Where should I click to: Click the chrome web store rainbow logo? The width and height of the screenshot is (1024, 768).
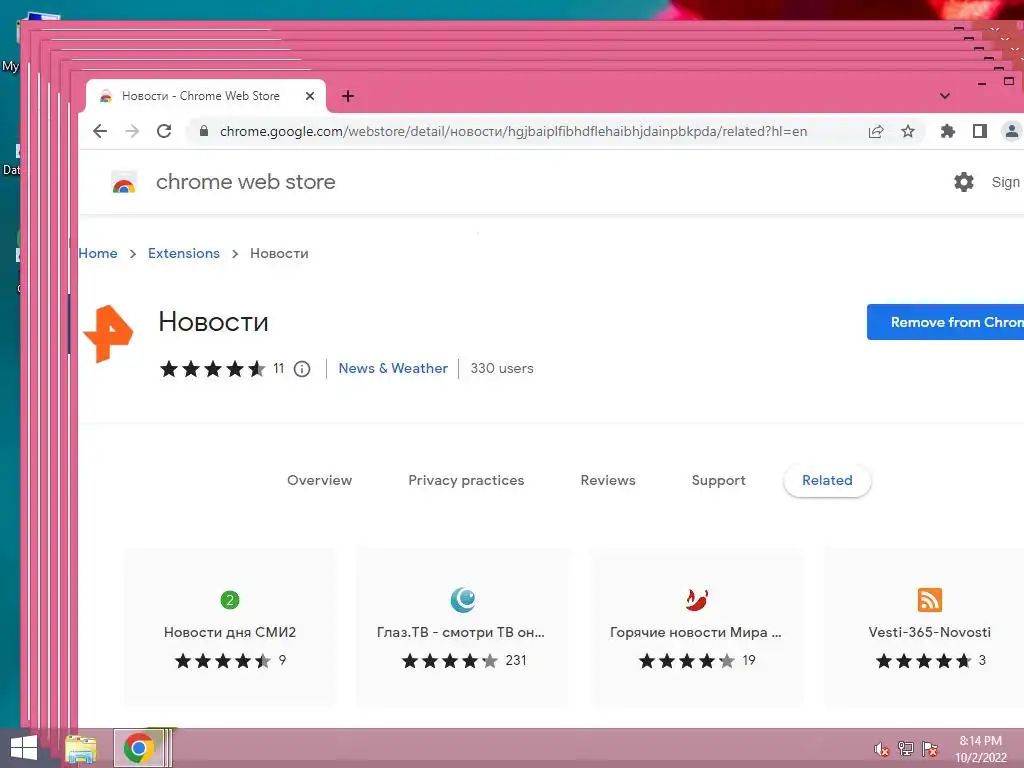[x=124, y=182]
